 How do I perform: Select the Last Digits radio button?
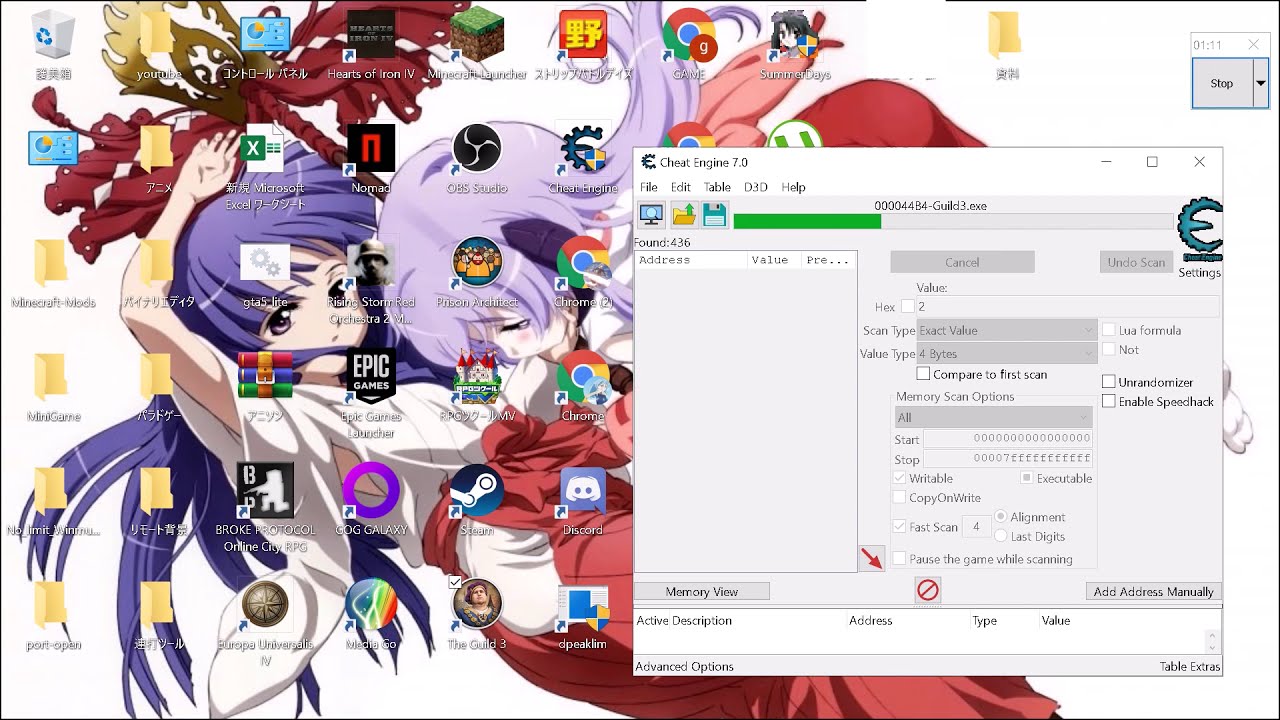coord(1001,536)
